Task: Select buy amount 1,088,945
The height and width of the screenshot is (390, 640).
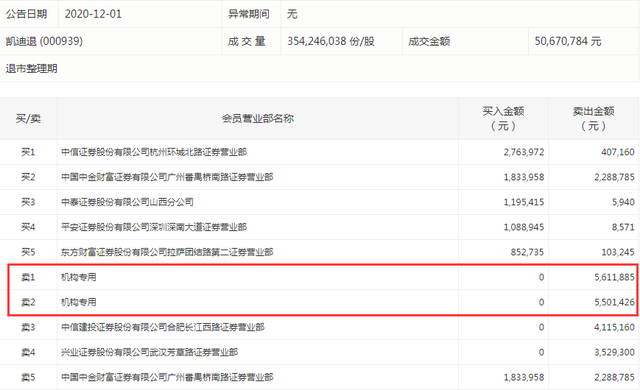Action: (524, 227)
